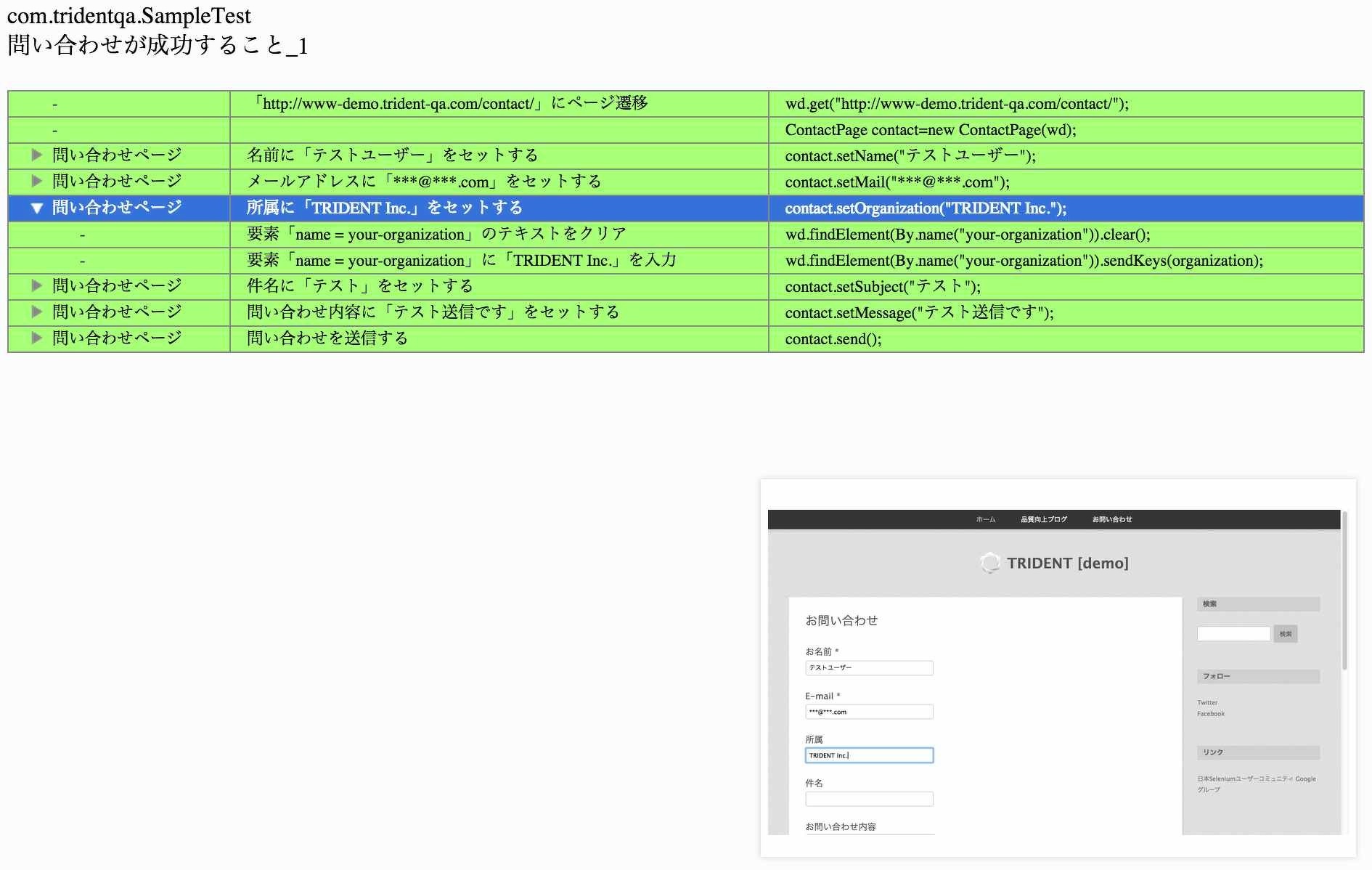The height and width of the screenshot is (870, 1372).
Task: Click the Twitter follow link
Action: coord(1207,702)
